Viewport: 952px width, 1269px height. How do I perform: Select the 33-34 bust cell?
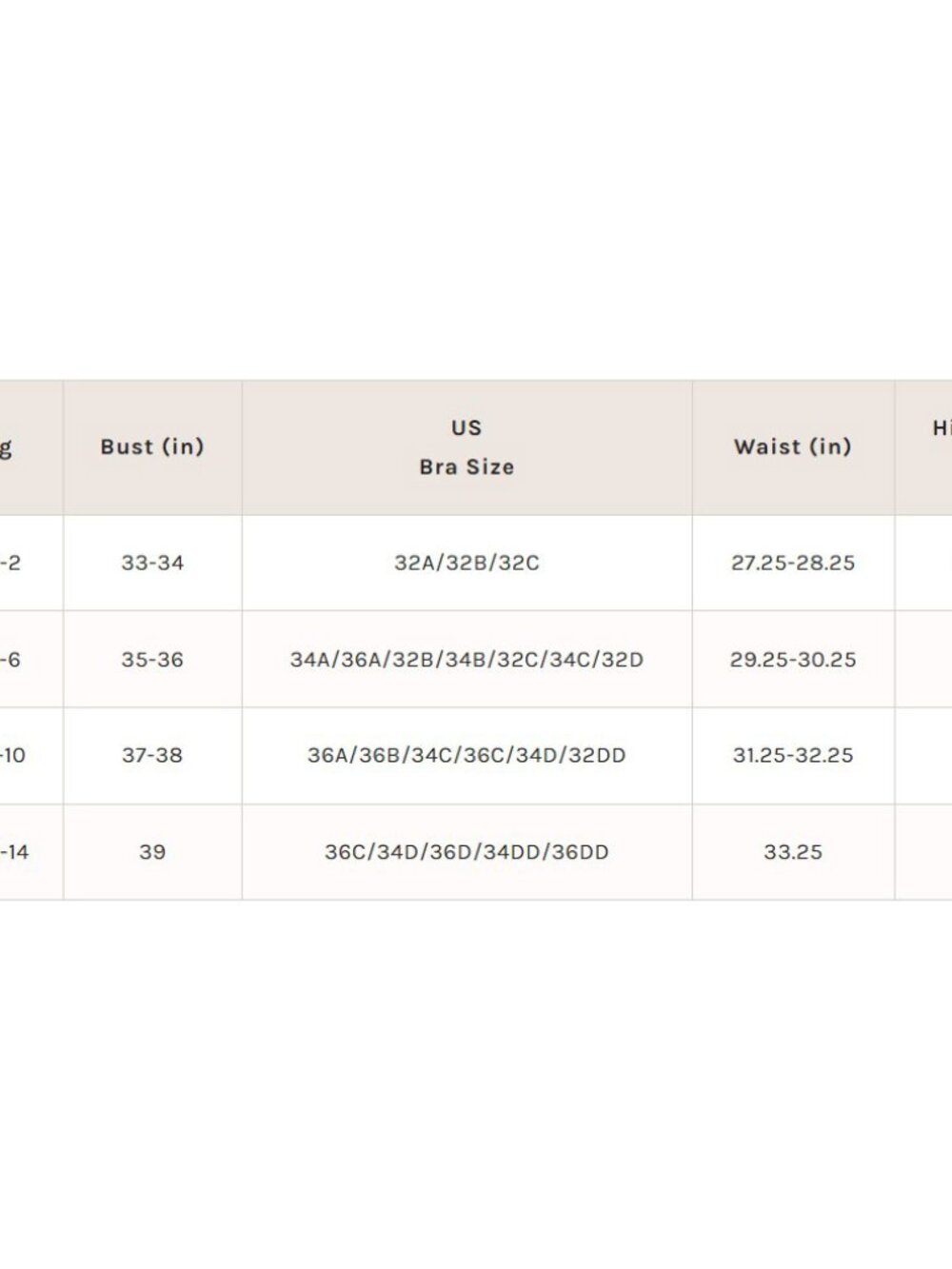pos(152,563)
